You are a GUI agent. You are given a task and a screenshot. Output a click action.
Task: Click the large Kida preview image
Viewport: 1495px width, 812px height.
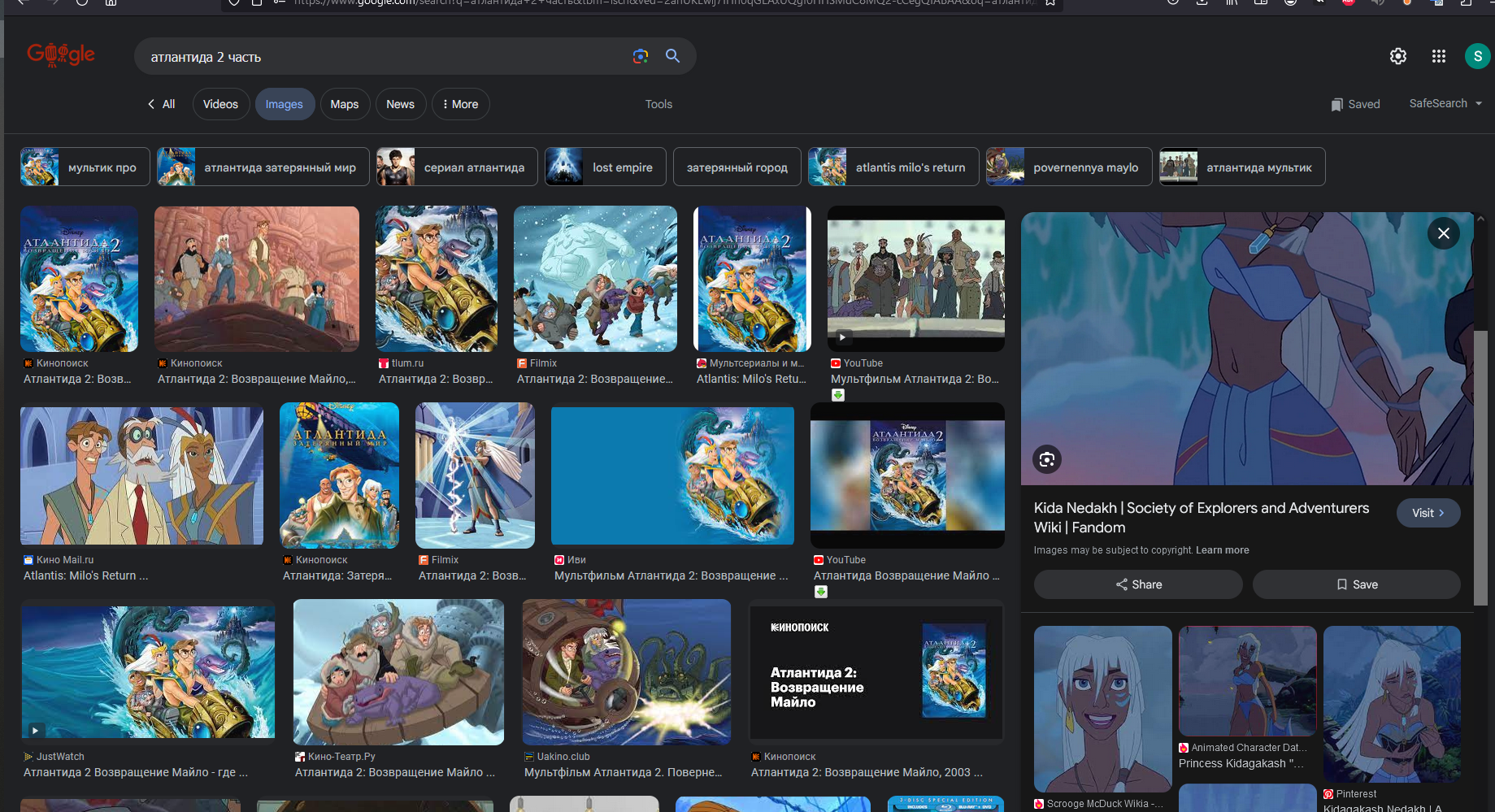(x=1247, y=349)
